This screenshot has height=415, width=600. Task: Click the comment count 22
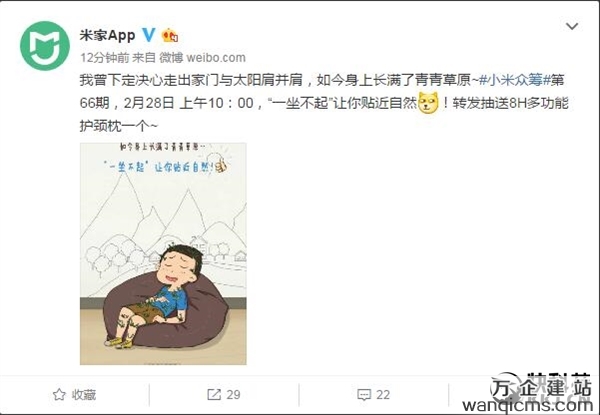tap(383, 394)
